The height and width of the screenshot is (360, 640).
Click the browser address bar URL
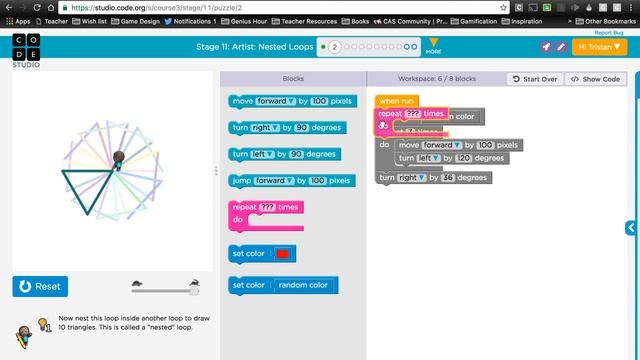click(x=157, y=7)
